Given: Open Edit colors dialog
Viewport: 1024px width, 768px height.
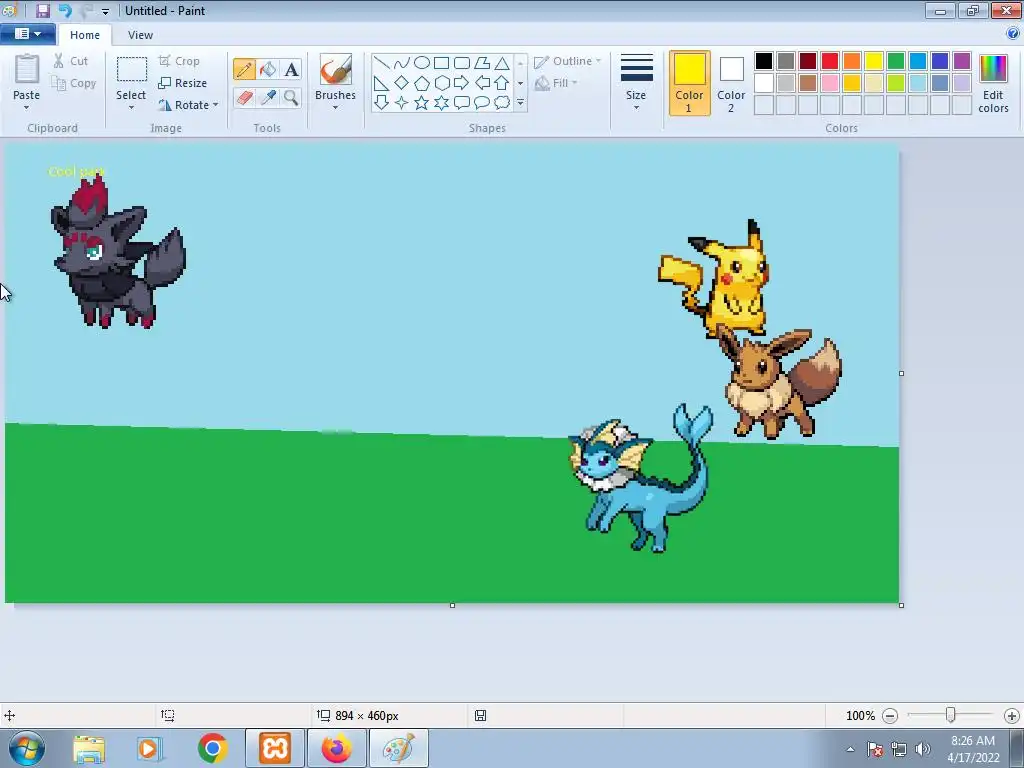Looking at the screenshot, I should click(993, 84).
